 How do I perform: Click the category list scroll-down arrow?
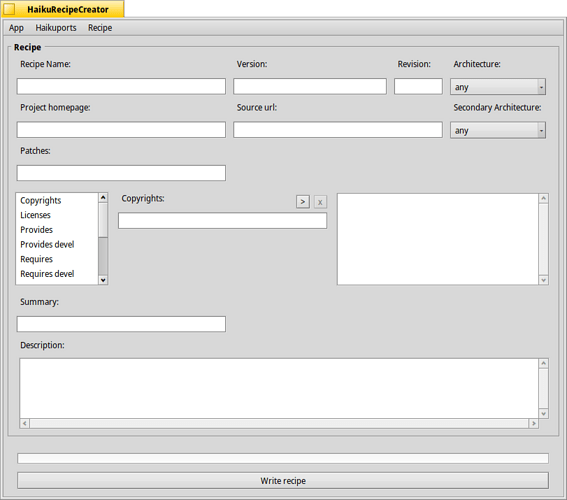coord(103,280)
